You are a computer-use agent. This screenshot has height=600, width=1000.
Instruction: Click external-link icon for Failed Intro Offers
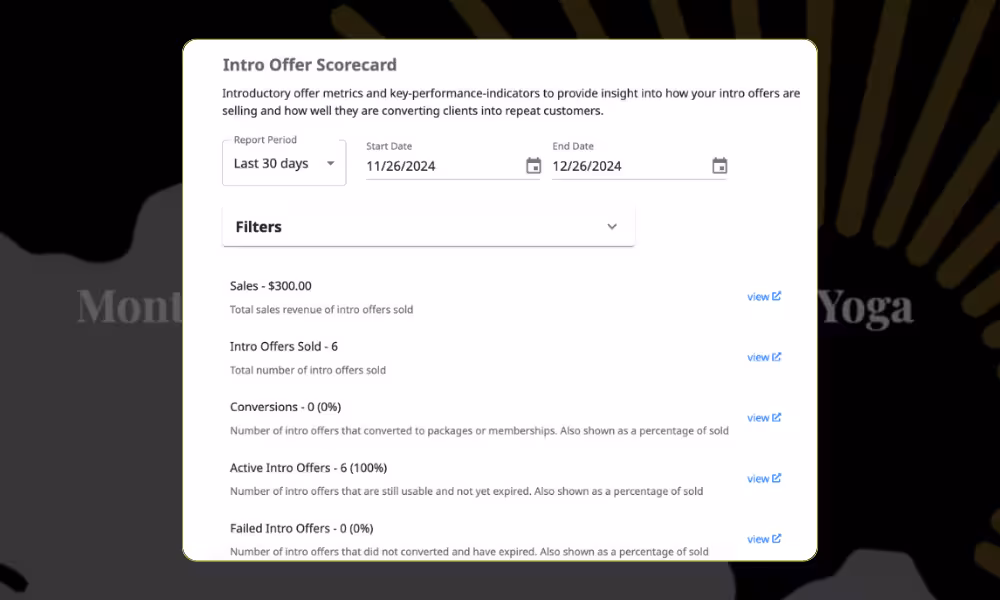point(777,539)
